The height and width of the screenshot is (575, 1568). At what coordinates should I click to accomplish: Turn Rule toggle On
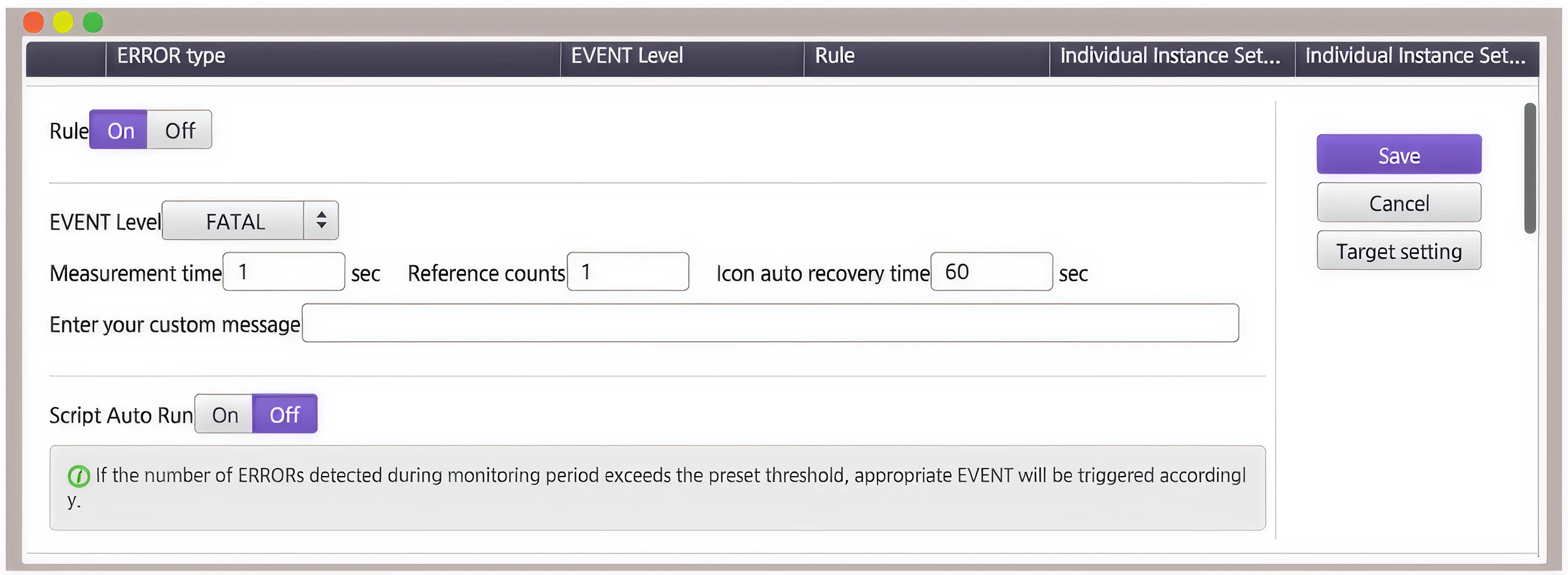(x=119, y=130)
